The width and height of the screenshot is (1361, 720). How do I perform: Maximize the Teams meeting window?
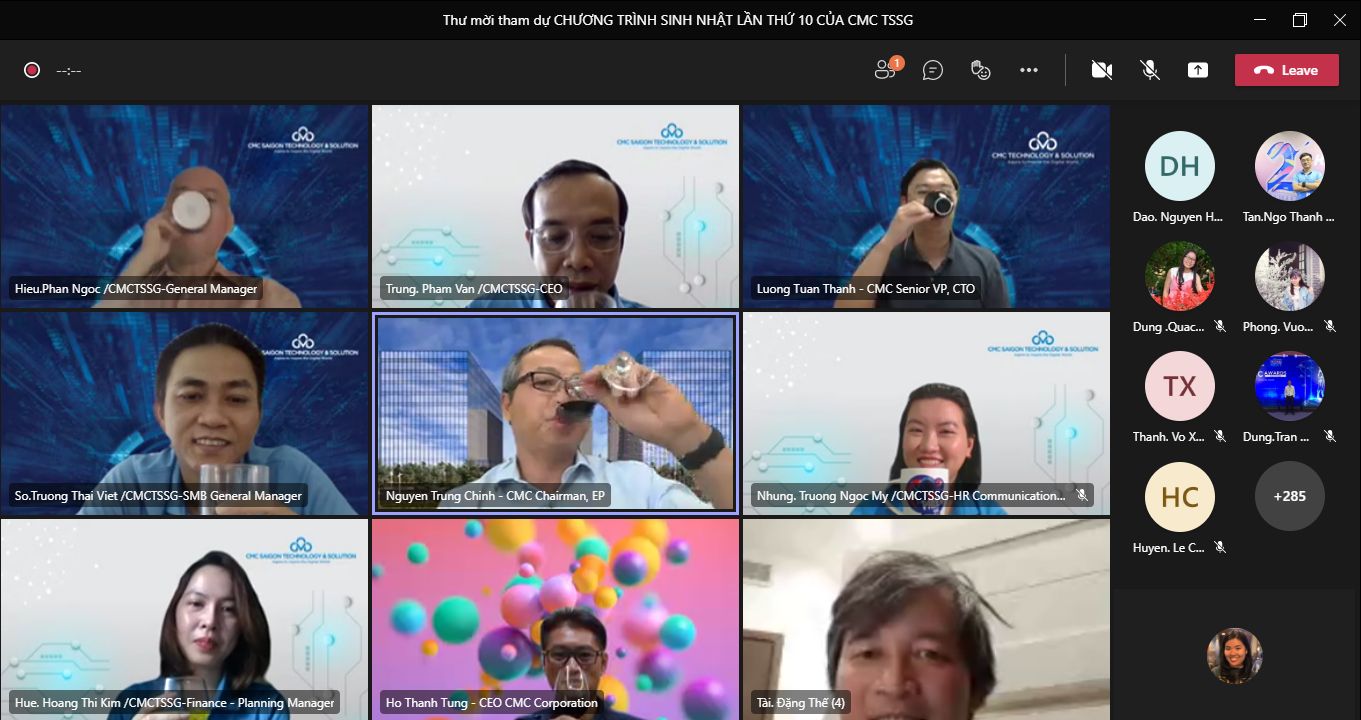pyautogui.click(x=1299, y=20)
